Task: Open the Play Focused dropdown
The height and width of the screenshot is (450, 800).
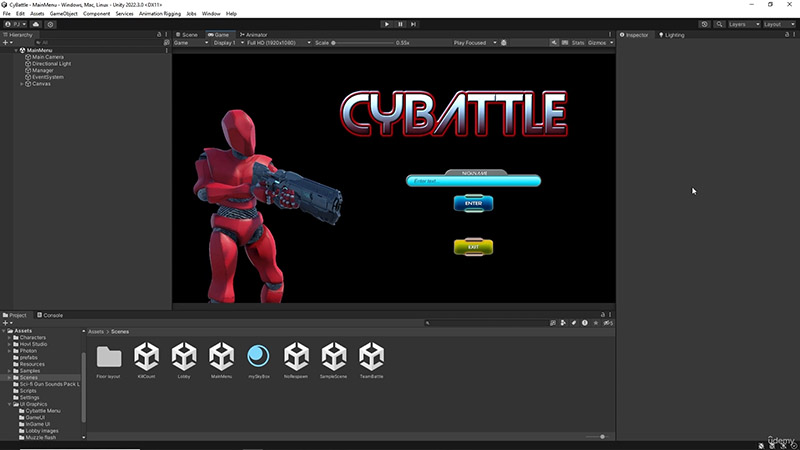Action: tap(475, 43)
